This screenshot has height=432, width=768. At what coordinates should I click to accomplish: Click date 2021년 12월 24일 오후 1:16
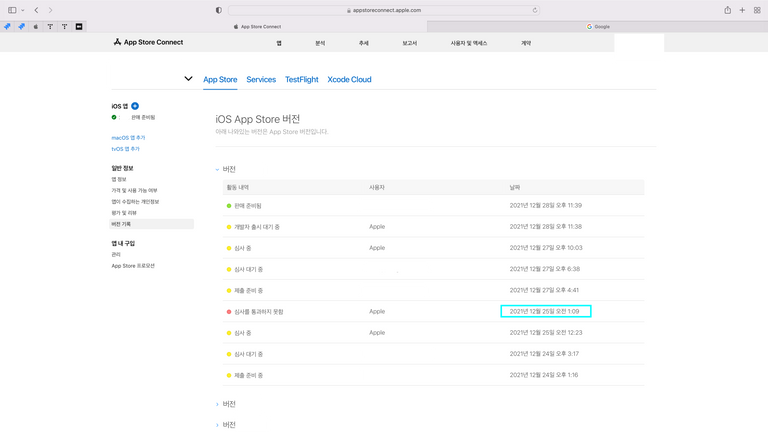tap(544, 375)
